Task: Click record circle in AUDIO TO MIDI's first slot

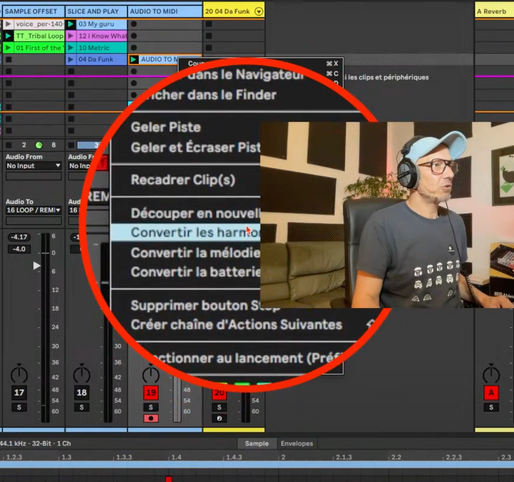Action: [x=134, y=24]
